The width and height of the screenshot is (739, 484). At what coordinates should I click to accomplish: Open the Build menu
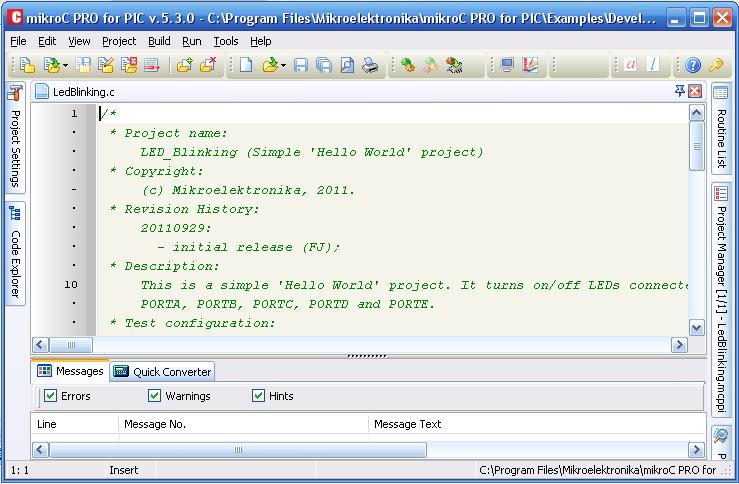click(159, 41)
